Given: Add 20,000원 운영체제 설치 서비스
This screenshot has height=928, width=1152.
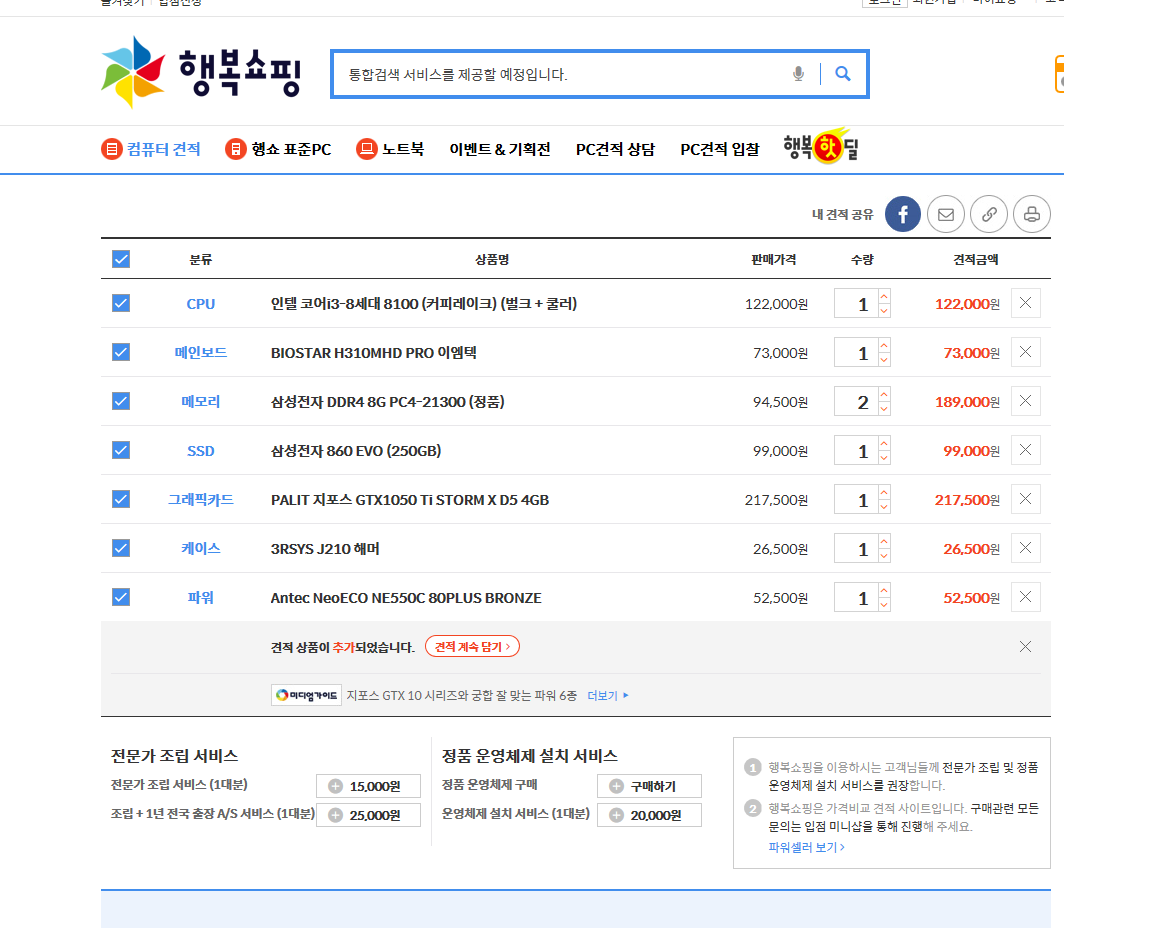Looking at the screenshot, I should click(649, 815).
